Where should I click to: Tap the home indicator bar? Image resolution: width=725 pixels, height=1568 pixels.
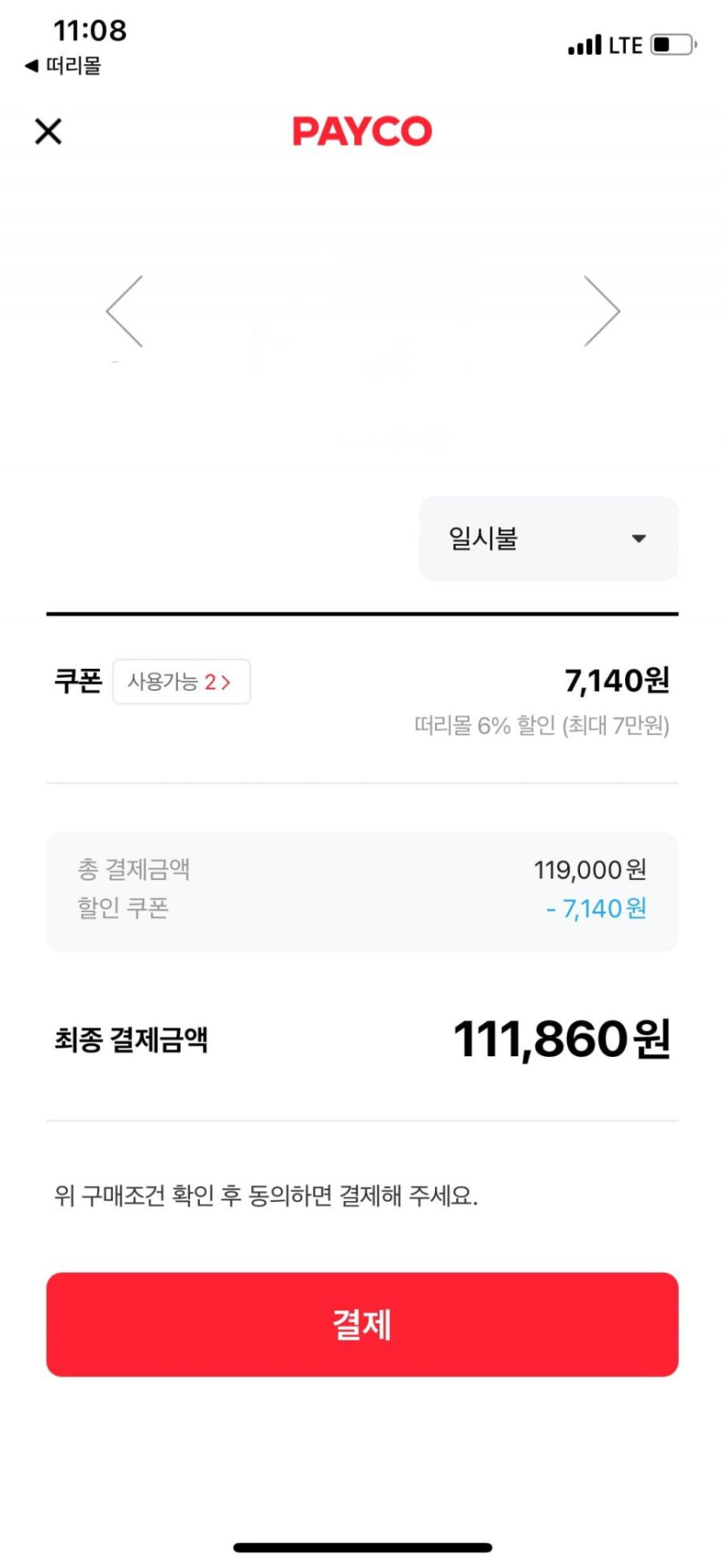(x=362, y=1547)
